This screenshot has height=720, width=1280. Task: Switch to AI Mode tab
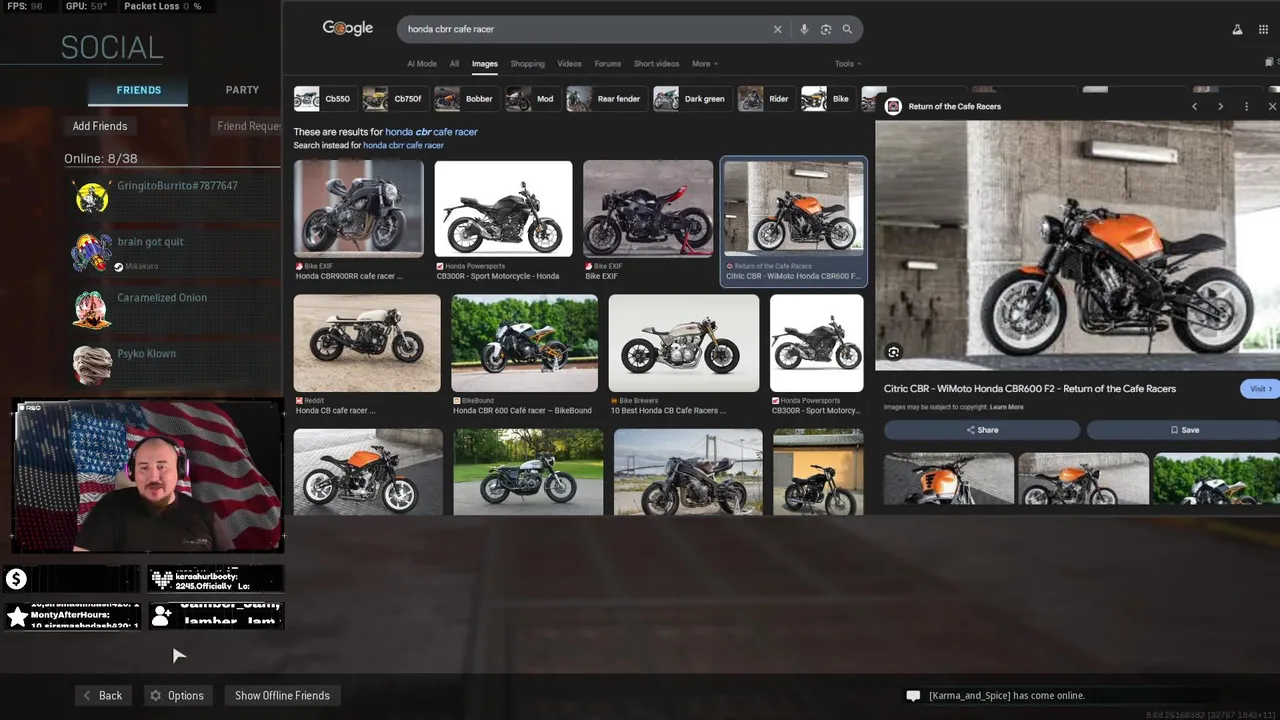(x=422, y=64)
